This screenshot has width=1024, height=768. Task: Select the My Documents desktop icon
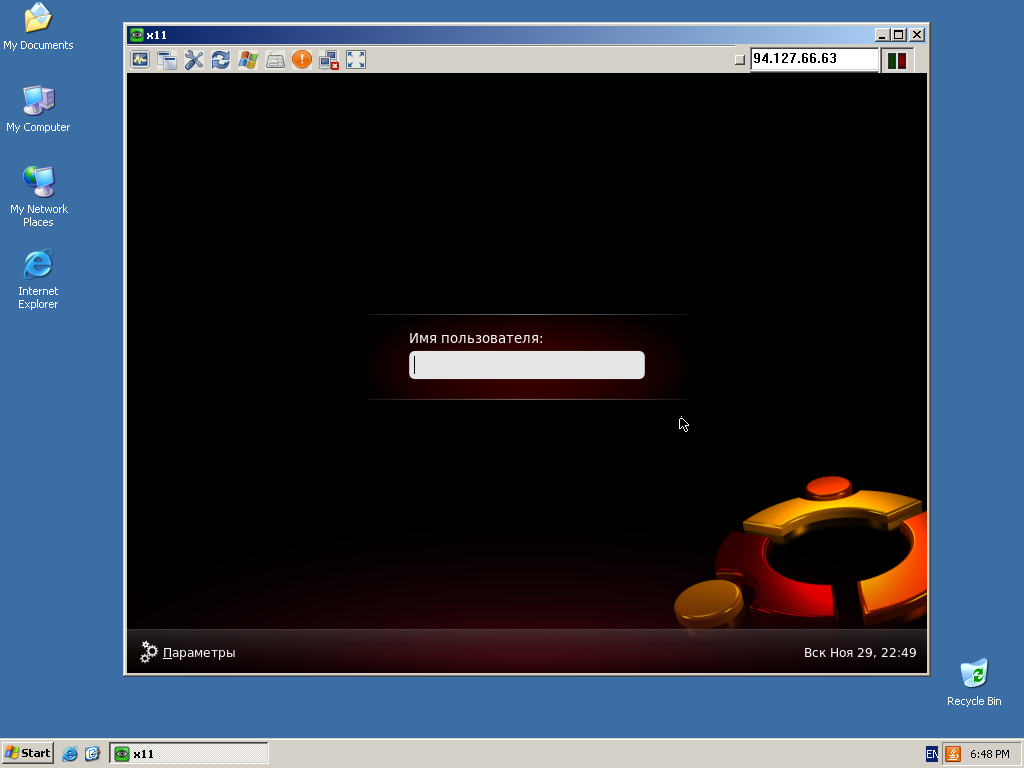(38, 27)
